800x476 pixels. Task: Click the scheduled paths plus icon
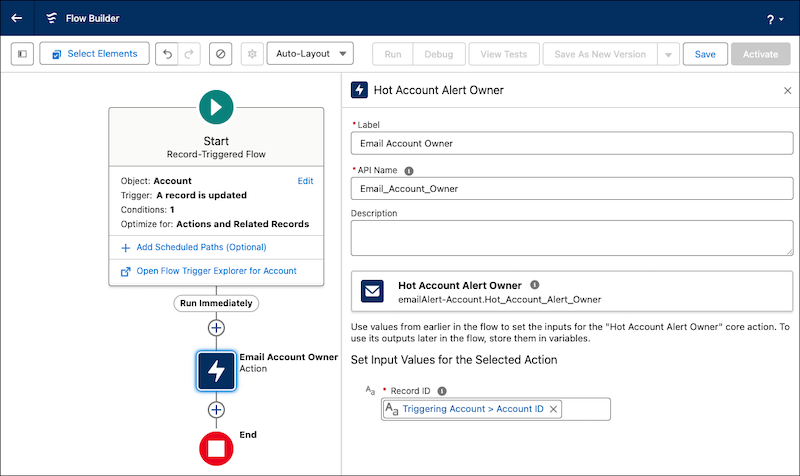pyautogui.click(x=126, y=248)
